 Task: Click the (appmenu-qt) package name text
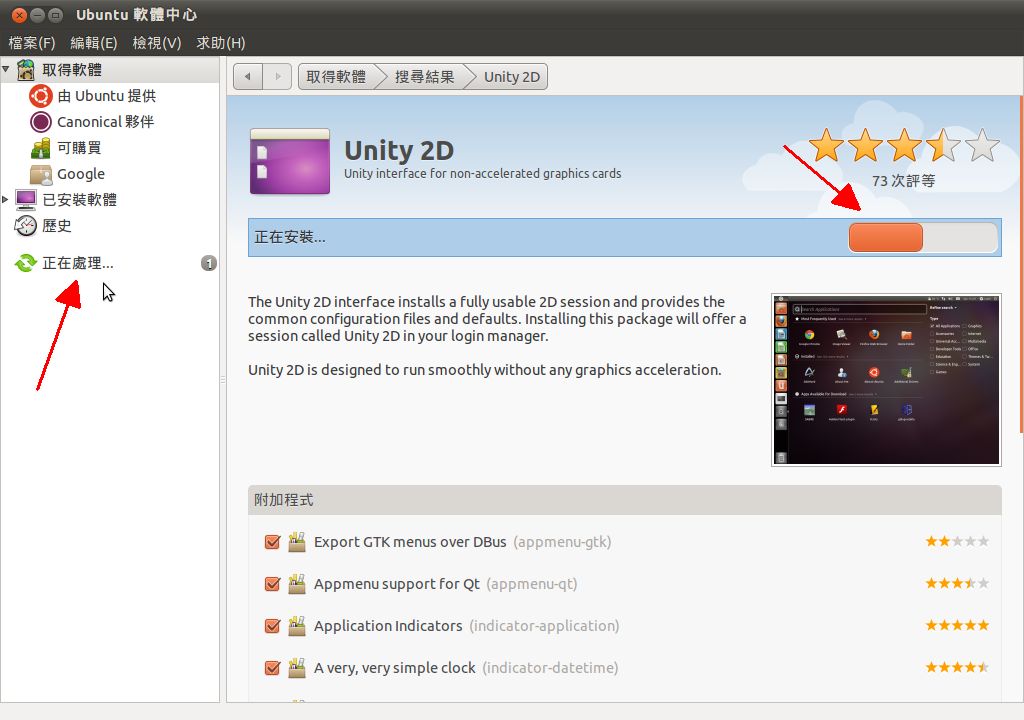pyautogui.click(x=532, y=583)
